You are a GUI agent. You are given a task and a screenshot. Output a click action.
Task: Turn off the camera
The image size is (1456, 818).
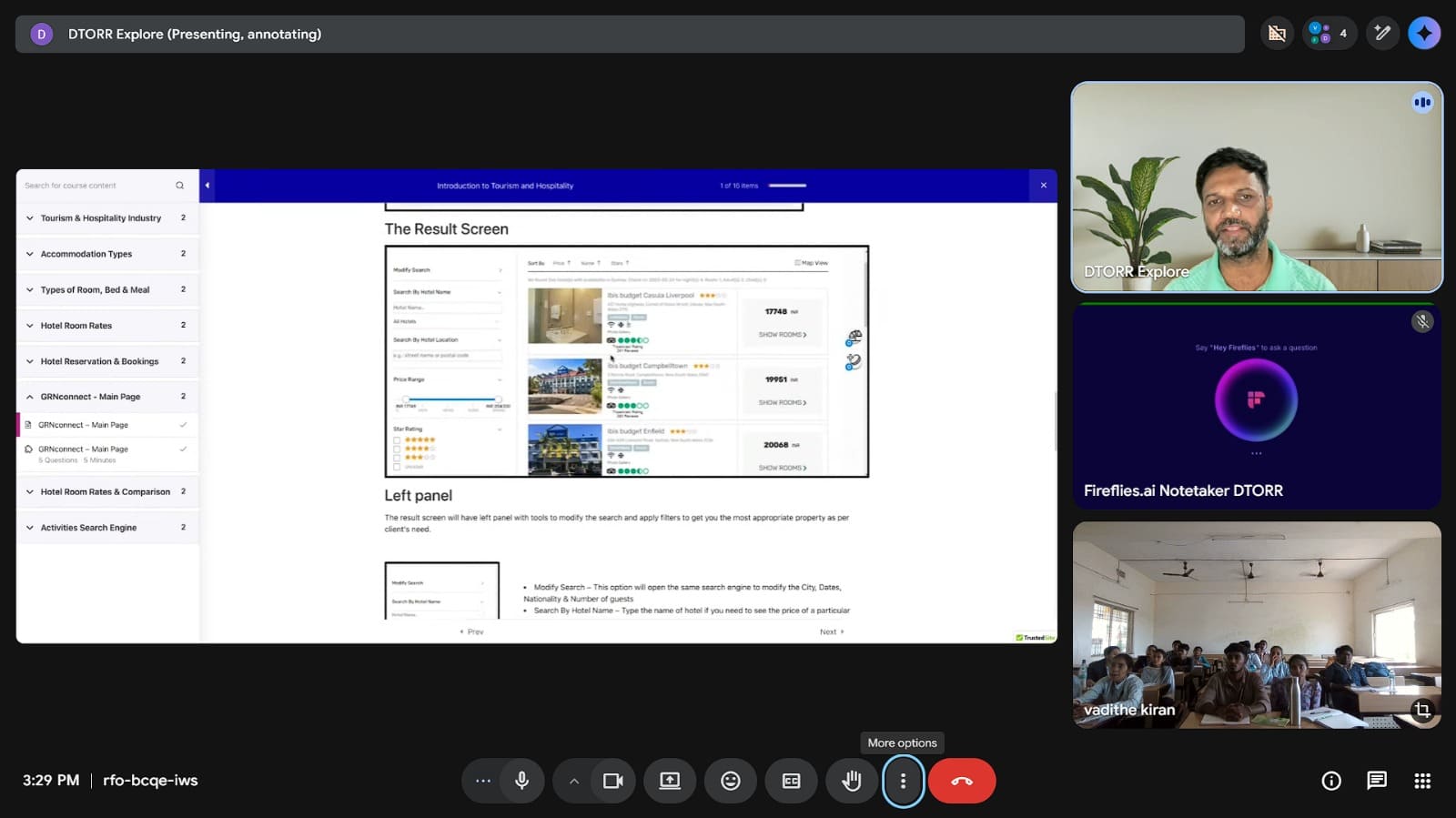point(612,781)
